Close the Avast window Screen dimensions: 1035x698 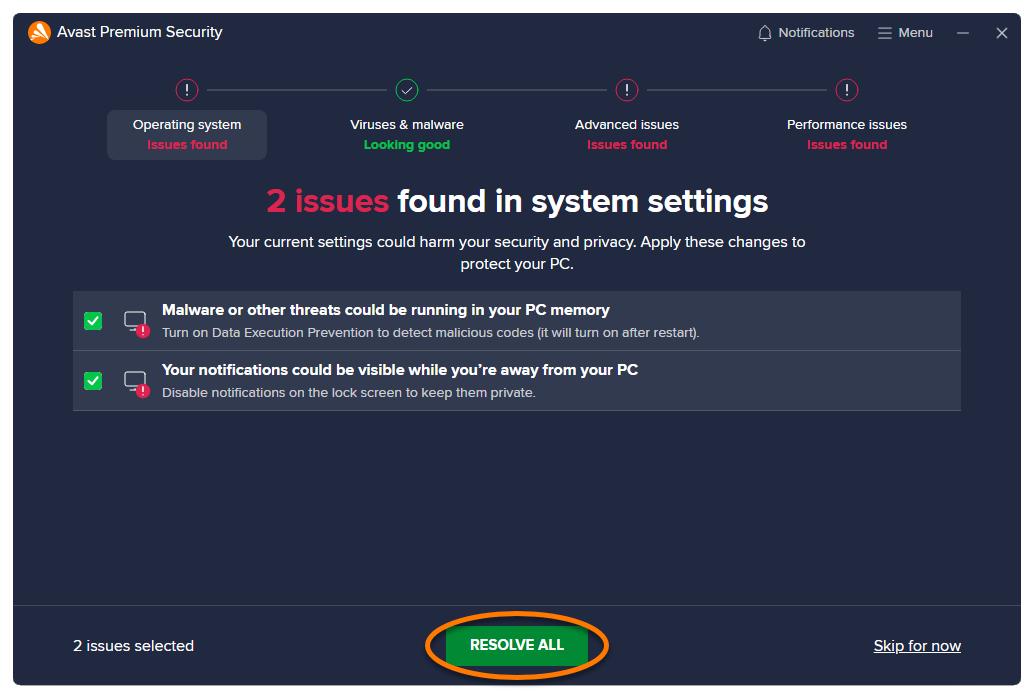click(x=1001, y=32)
